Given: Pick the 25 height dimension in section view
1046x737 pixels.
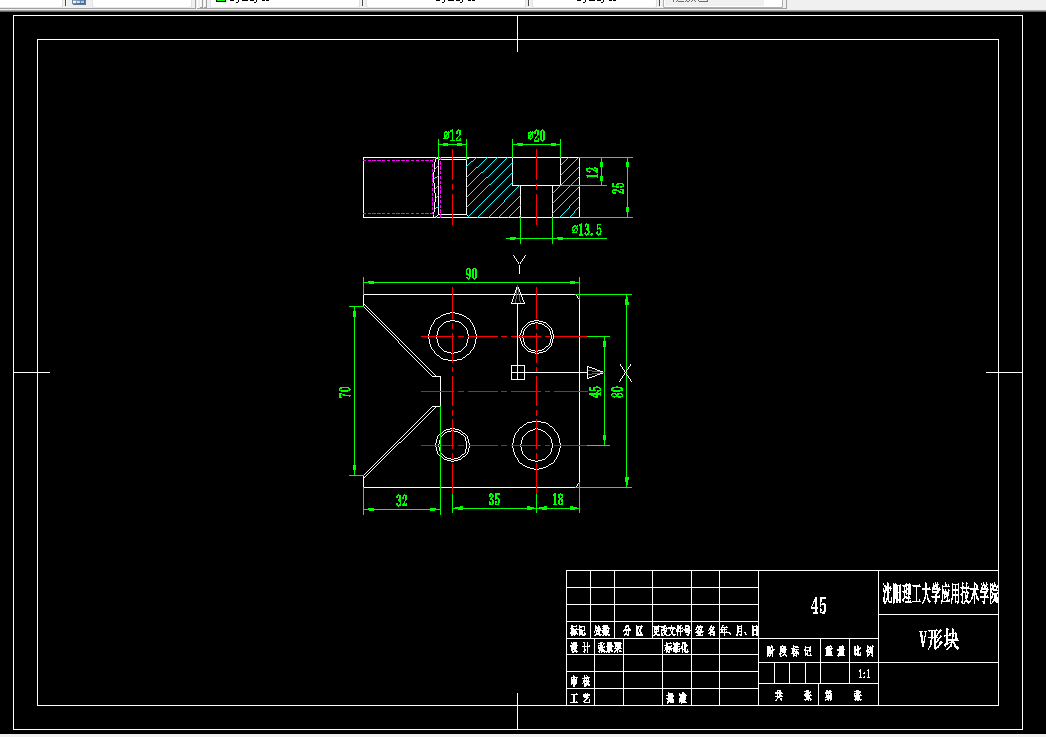Looking at the screenshot, I should click(x=618, y=188).
